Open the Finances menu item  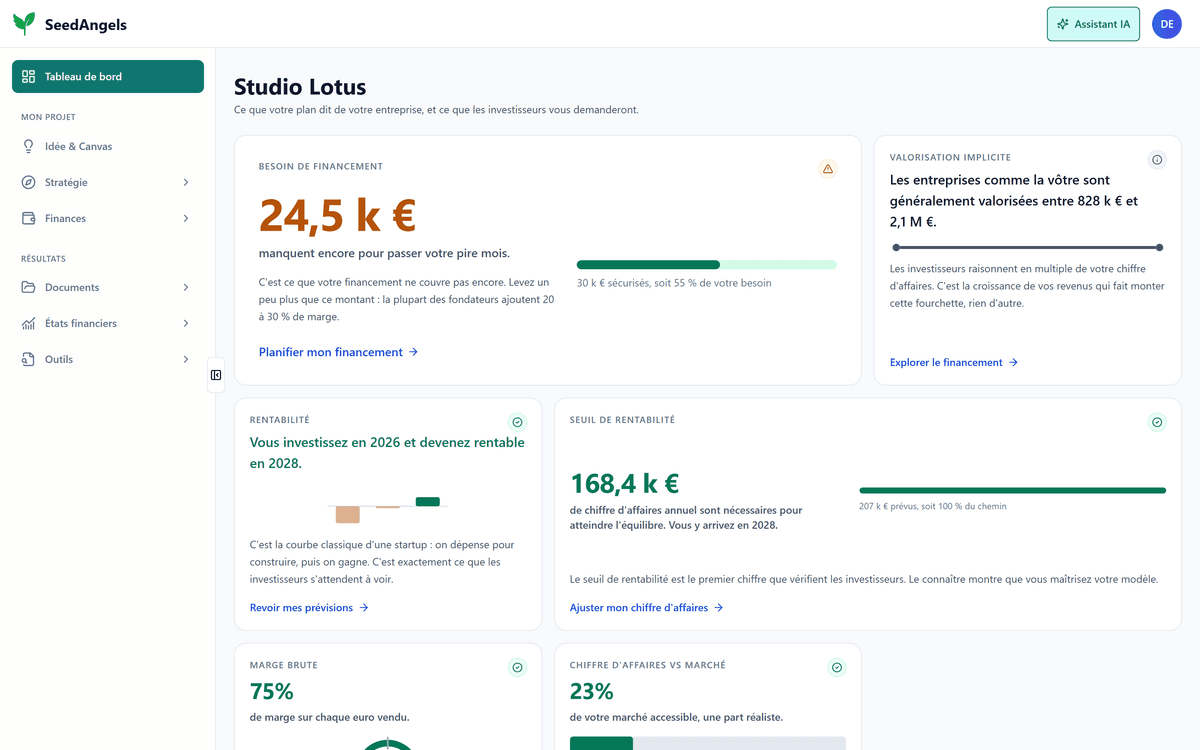pyautogui.click(x=108, y=218)
